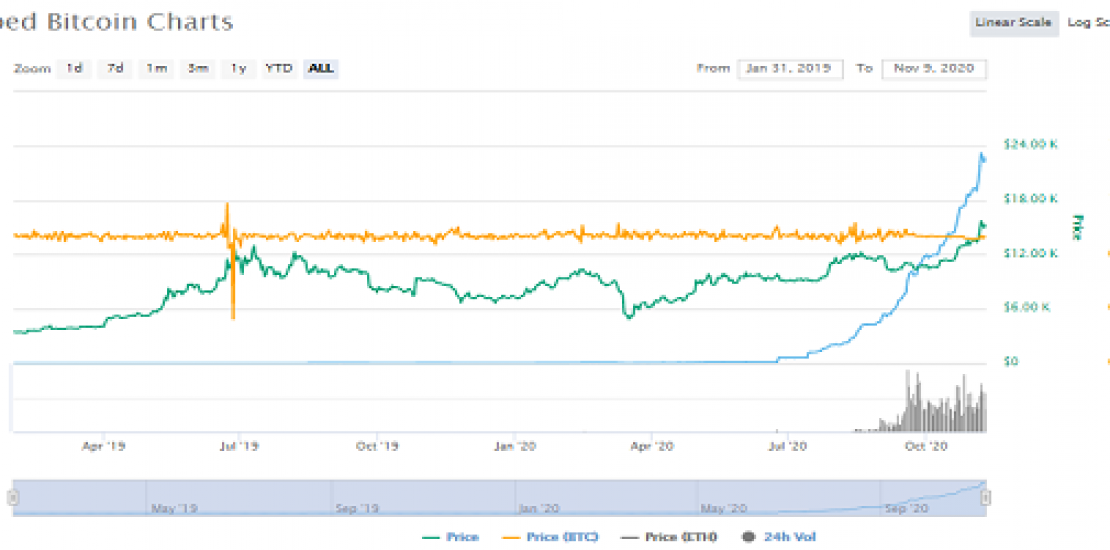Screen dimensions: 1110x550
Task: Zoom the chart to YTD
Action: (x=278, y=68)
